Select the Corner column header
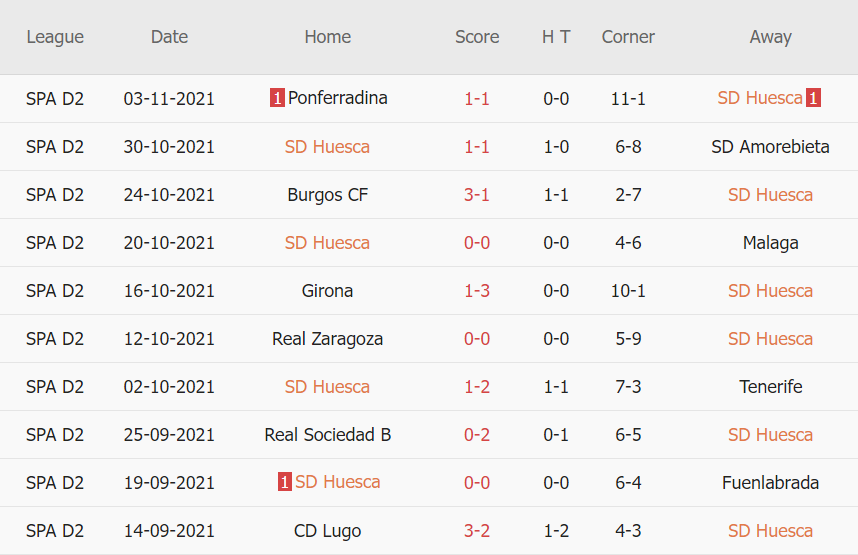This screenshot has height=555, width=858. 628,37
